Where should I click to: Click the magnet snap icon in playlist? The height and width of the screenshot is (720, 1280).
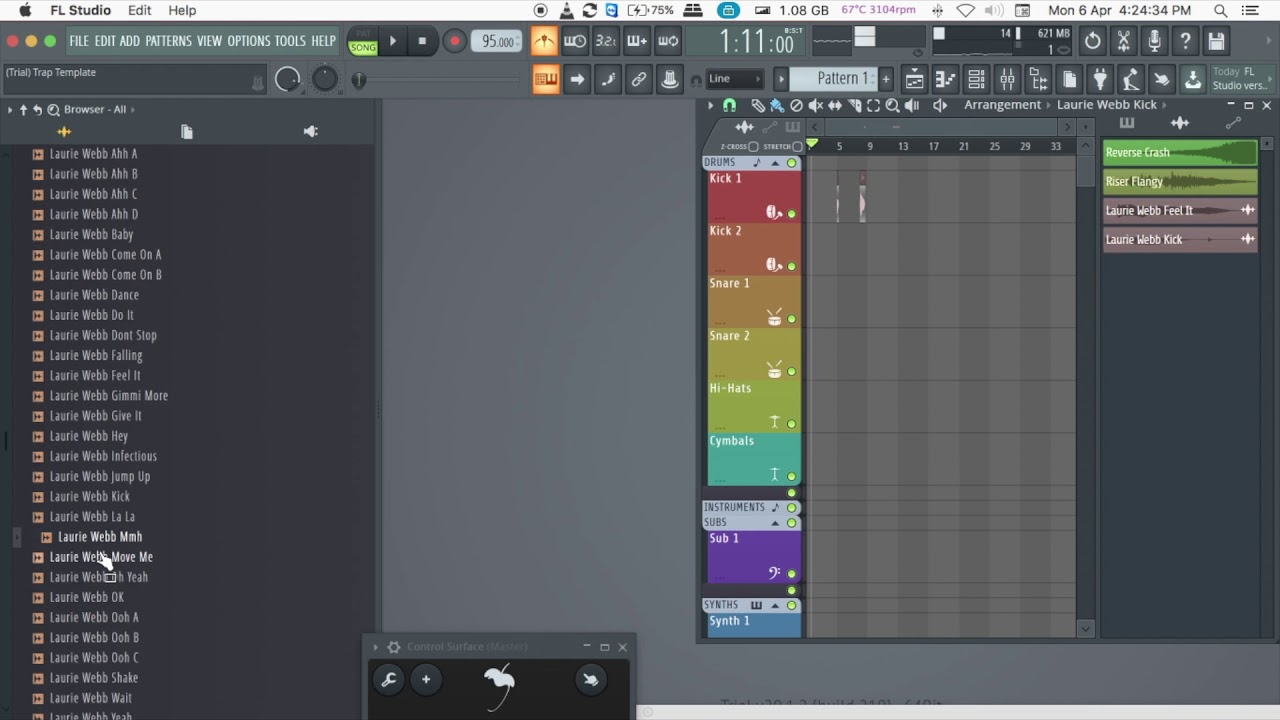(730, 105)
